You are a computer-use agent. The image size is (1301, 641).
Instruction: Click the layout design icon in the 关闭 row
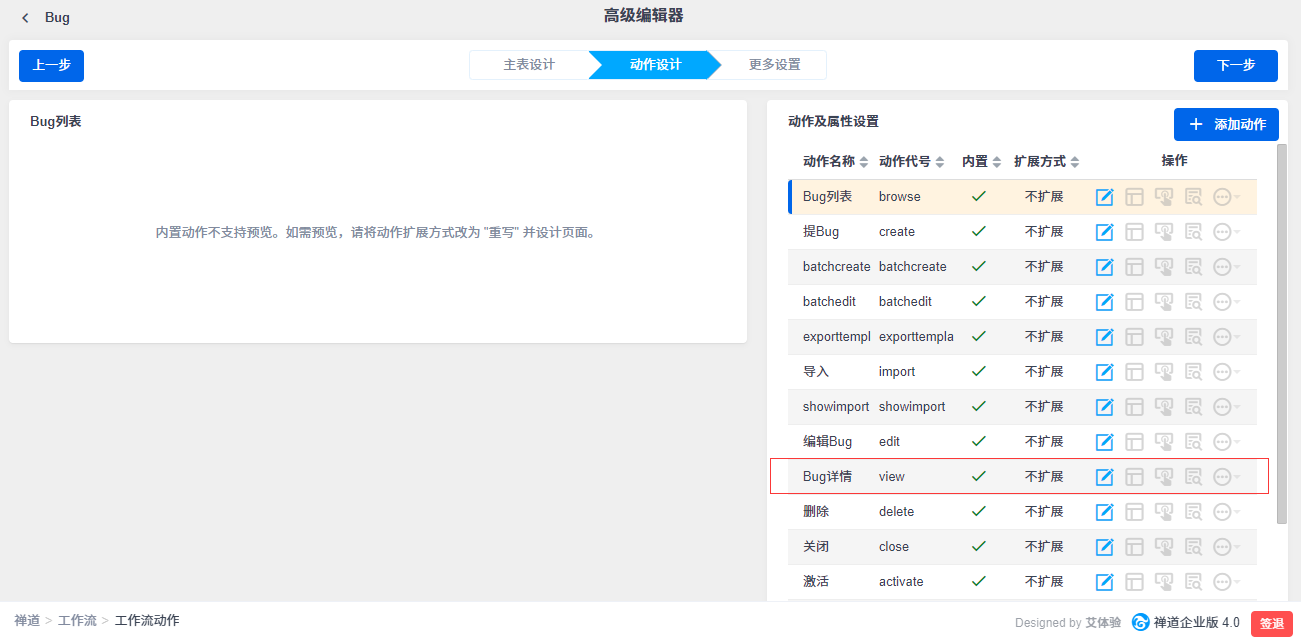pyautogui.click(x=1134, y=547)
